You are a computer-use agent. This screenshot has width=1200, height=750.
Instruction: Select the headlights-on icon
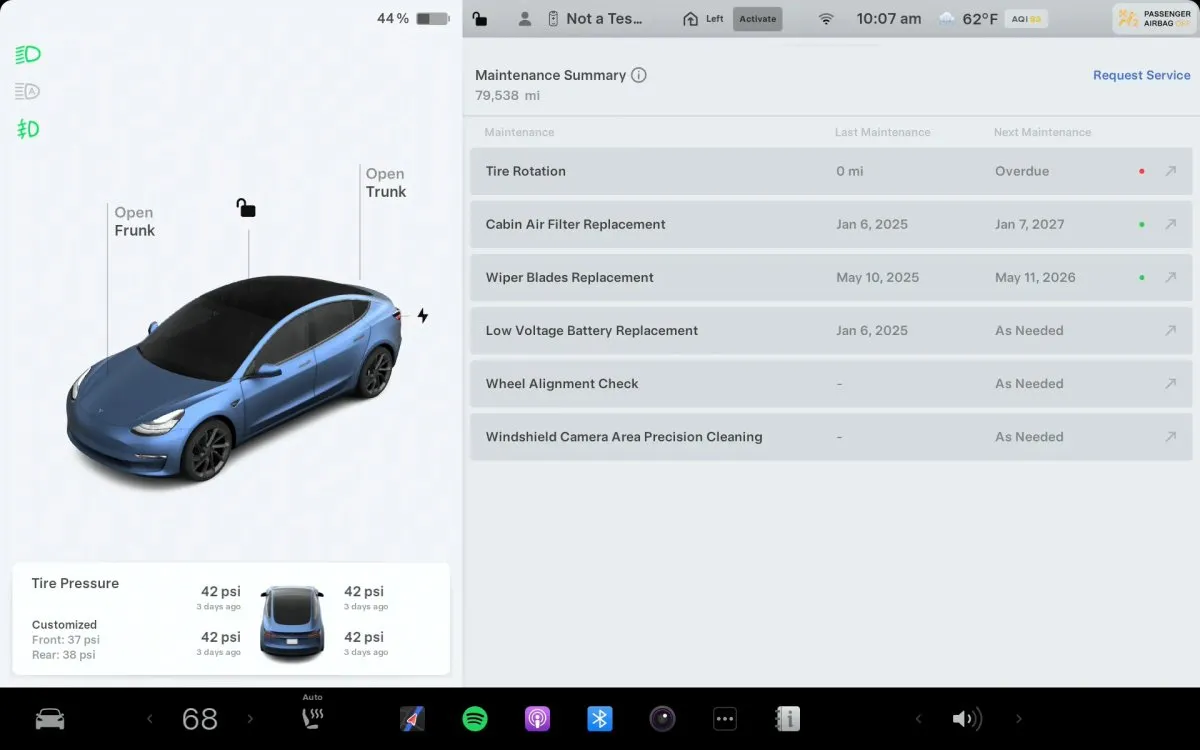click(27, 54)
